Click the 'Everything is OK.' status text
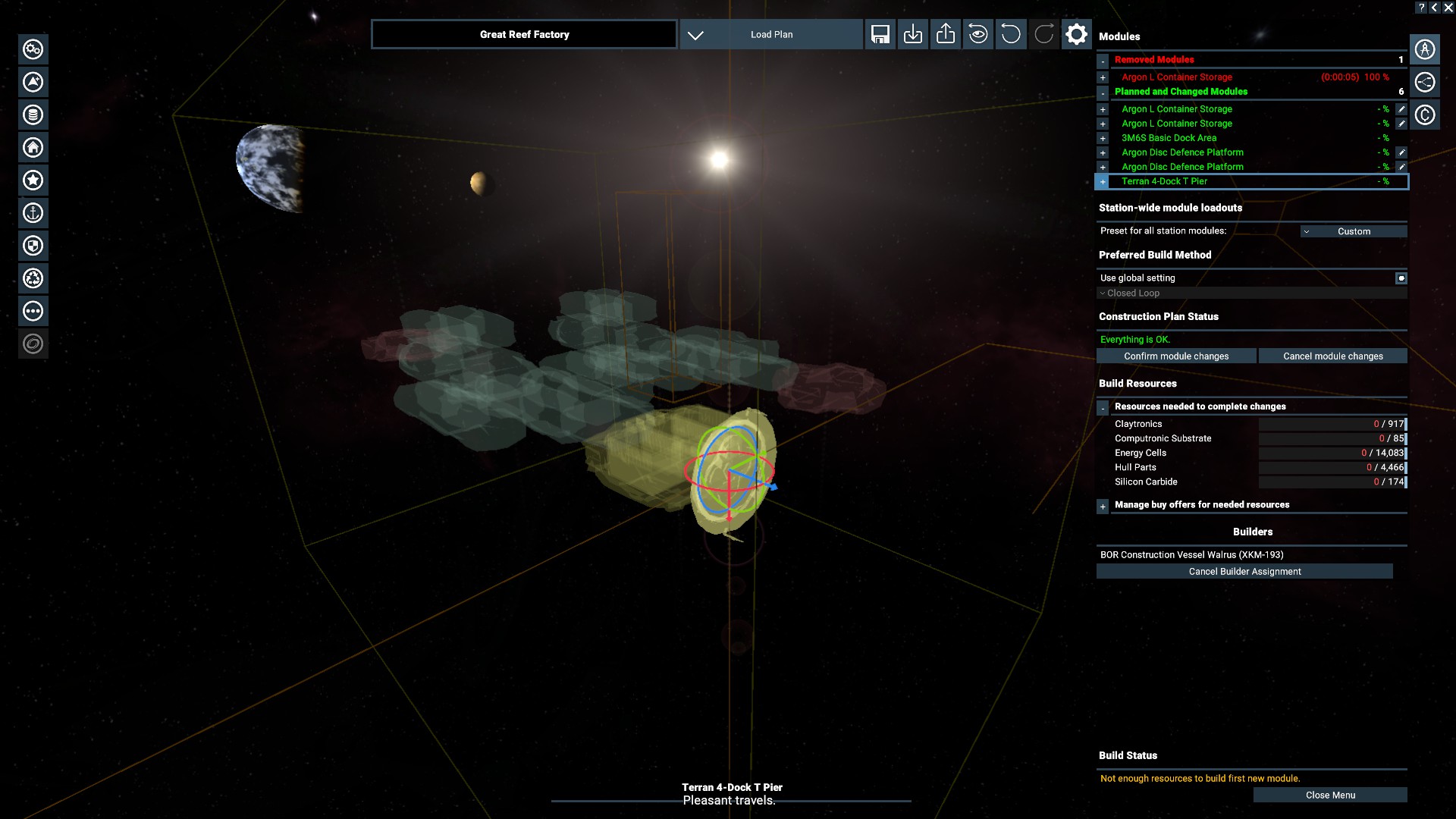The height and width of the screenshot is (819, 1456). click(1134, 340)
